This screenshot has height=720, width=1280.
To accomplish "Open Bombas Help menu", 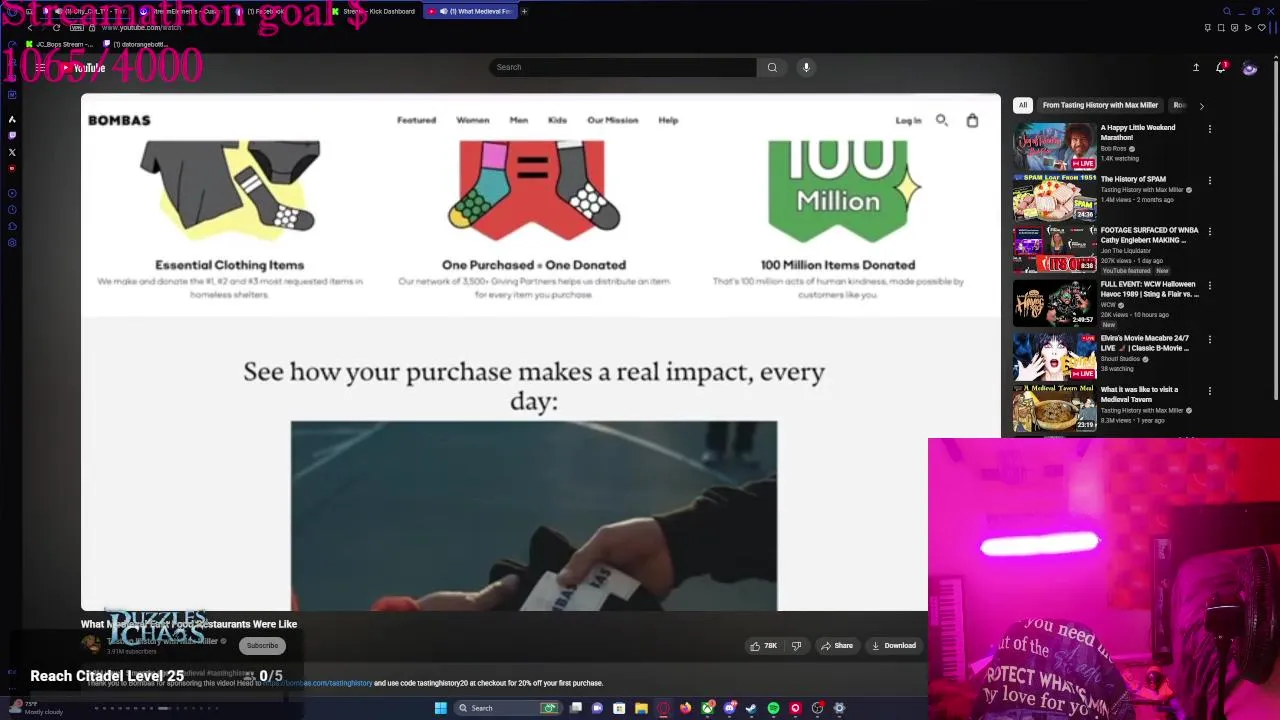I will pos(668,120).
